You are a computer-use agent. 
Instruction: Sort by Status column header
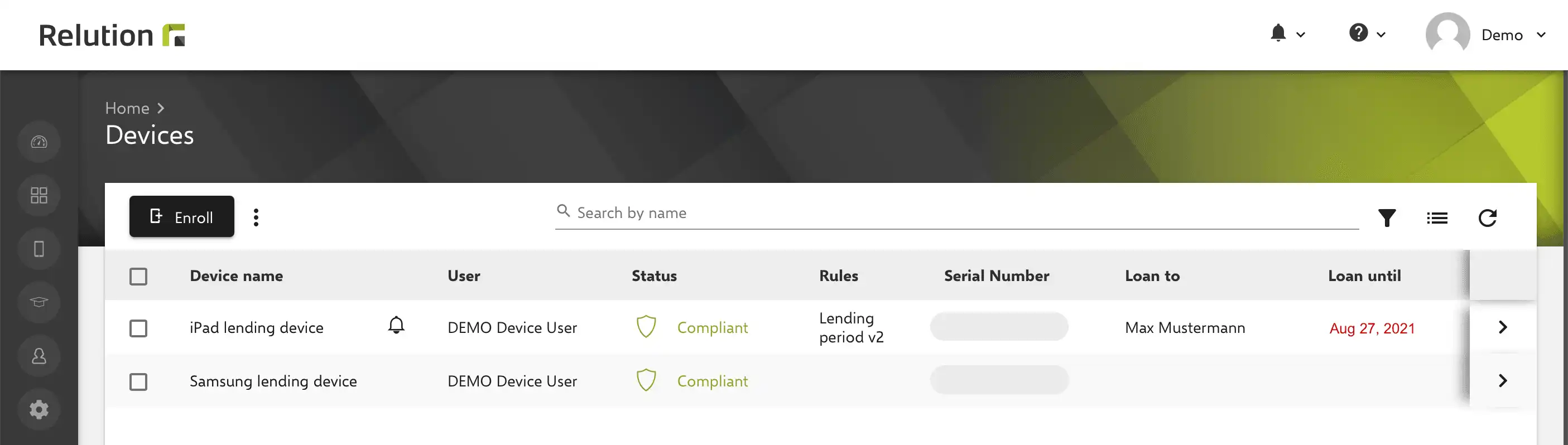click(655, 276)
